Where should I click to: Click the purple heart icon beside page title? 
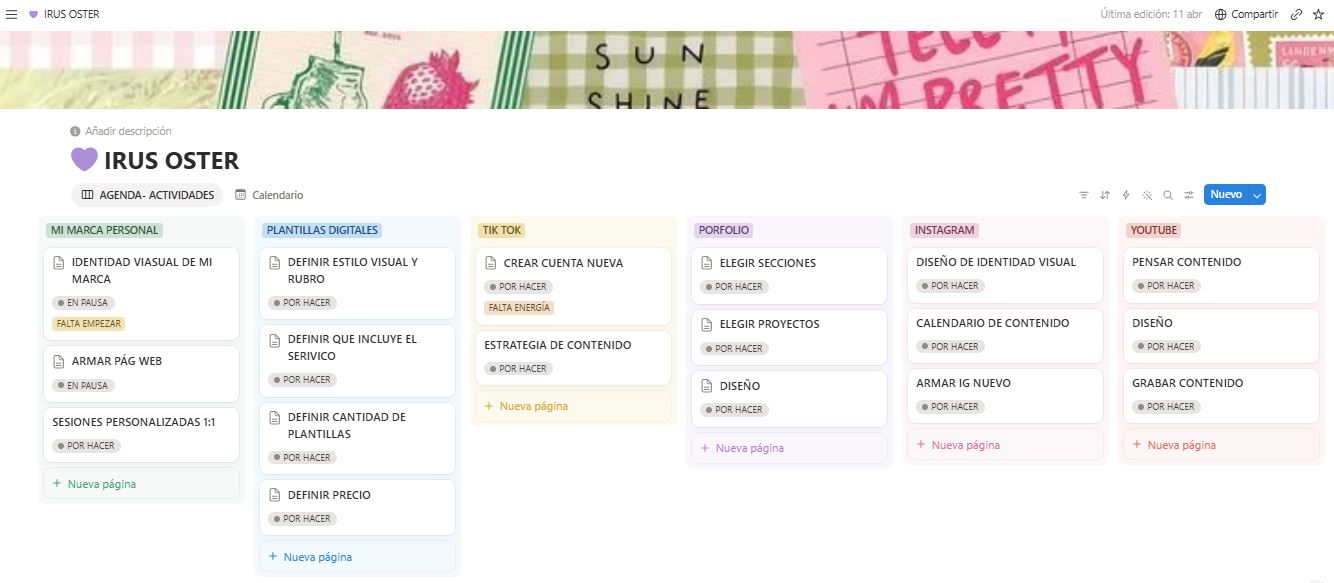coord(84,160)
